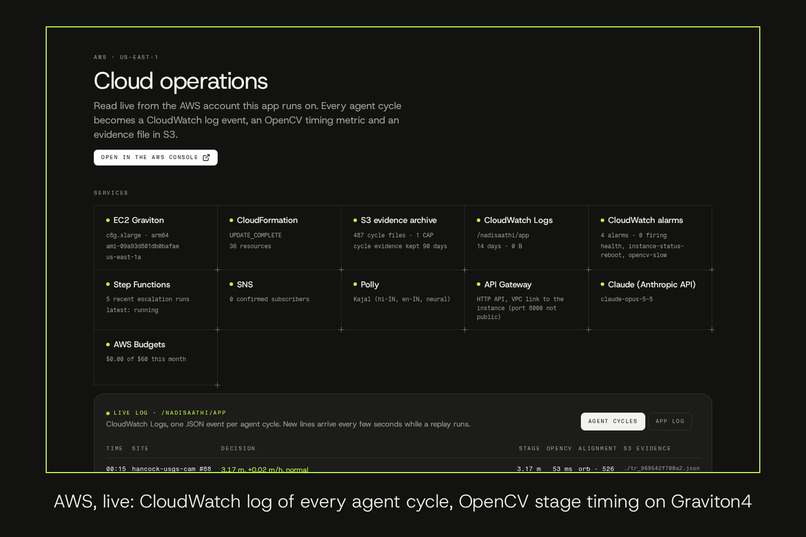Viewport: 806px width, 537px height.
Task: Select the Polly service title
Action: point(370,284)
